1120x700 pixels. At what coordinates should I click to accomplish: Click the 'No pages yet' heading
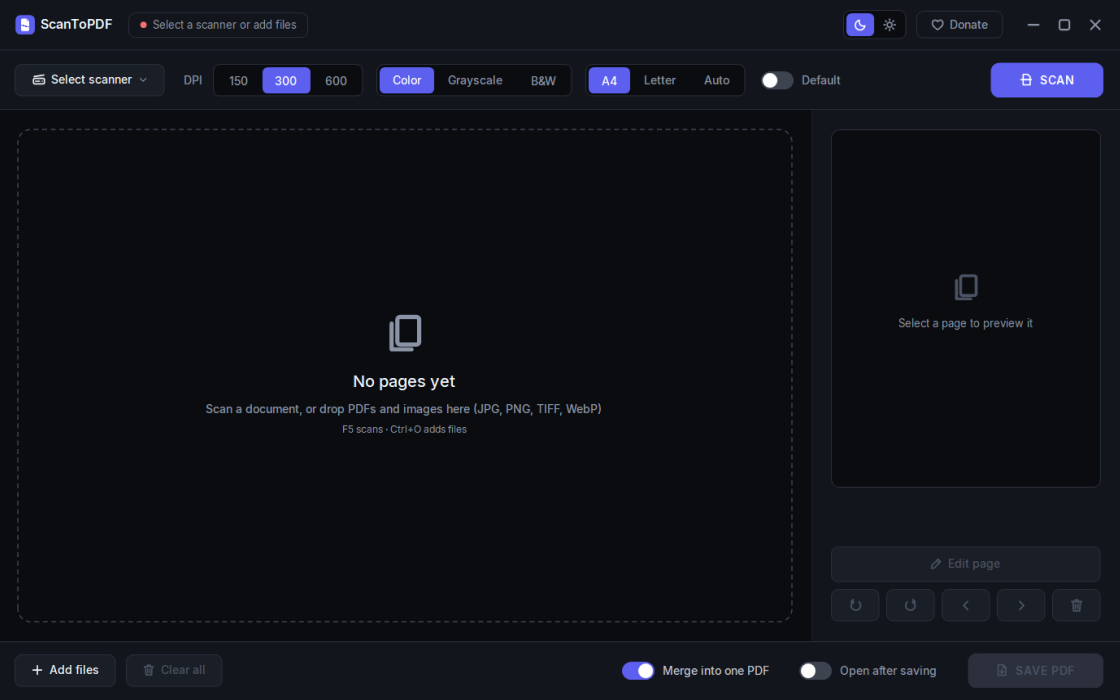404,381
